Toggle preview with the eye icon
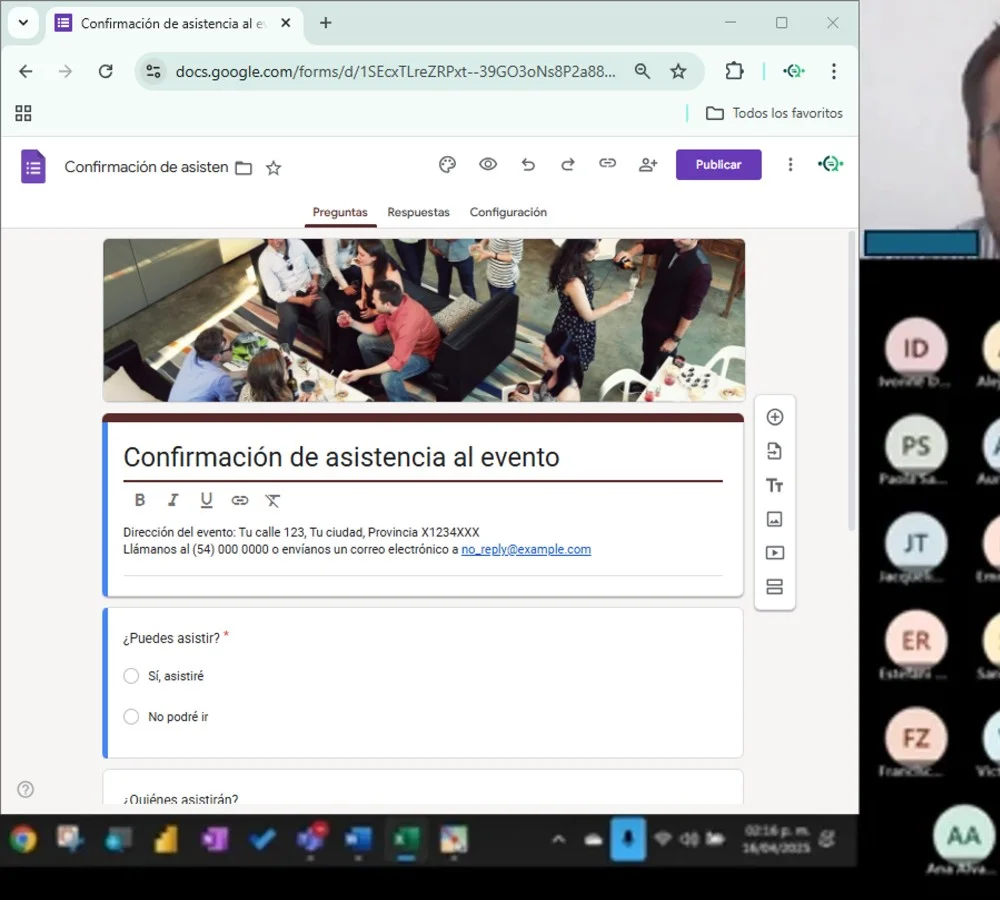The image size is (1000, 900). [488, 165]
